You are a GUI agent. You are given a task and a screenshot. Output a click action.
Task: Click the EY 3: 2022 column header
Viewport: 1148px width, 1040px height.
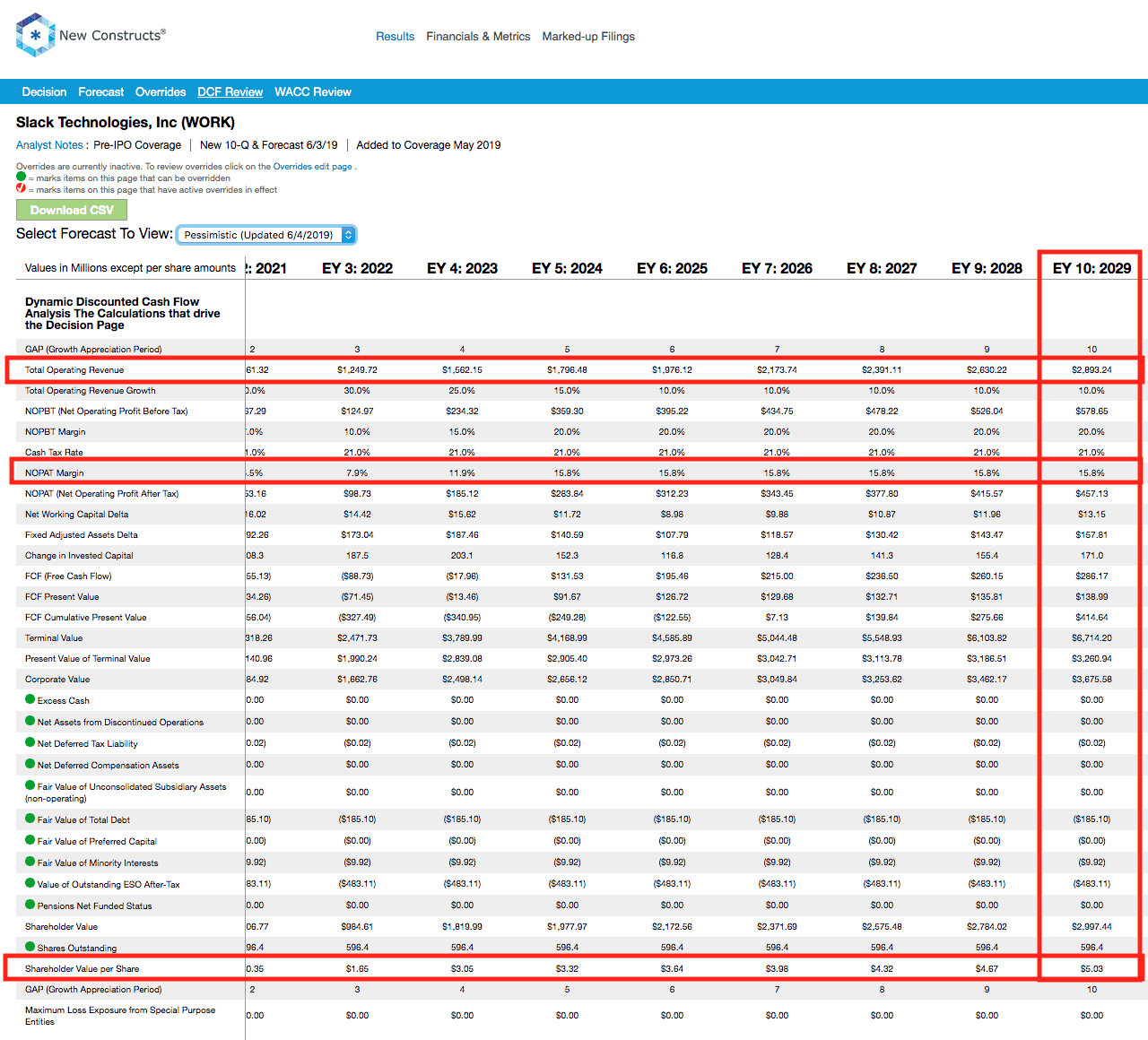click(x=357, y=268)
